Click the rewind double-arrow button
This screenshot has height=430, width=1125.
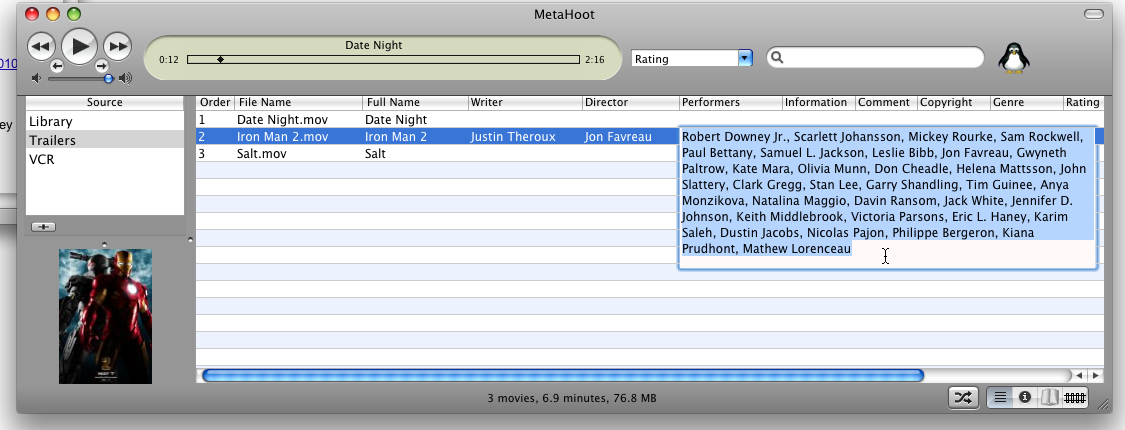41,47
